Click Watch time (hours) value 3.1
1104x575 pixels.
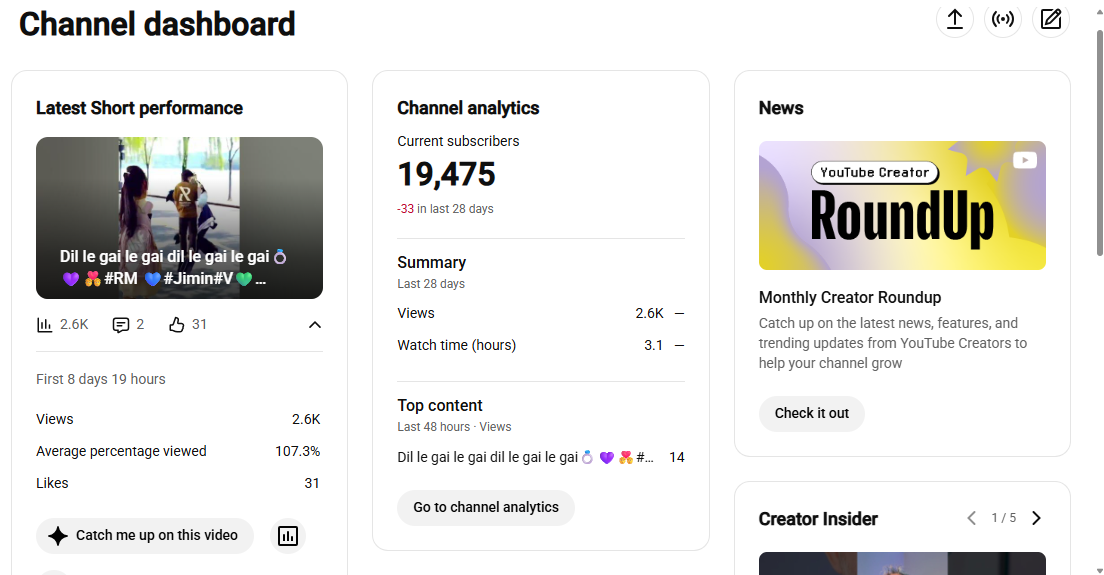[653, 346]
